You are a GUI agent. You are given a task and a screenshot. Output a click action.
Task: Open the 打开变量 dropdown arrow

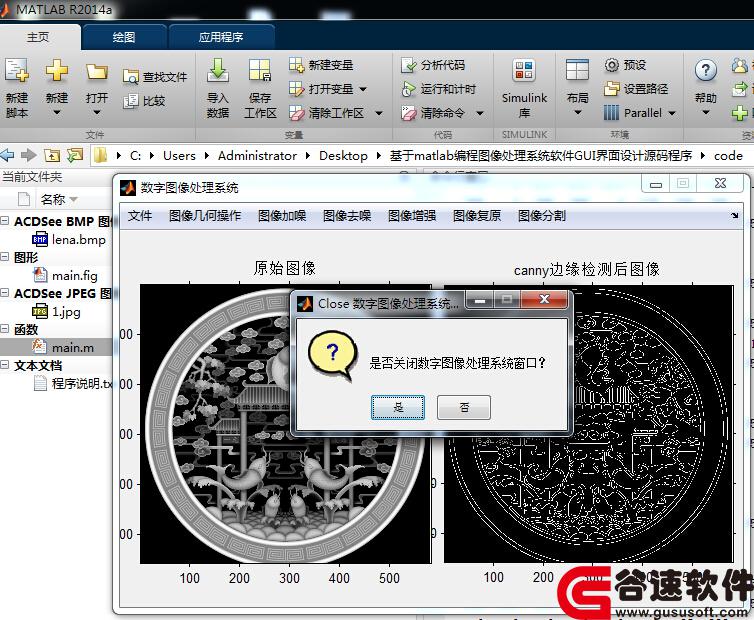point(363,89)
